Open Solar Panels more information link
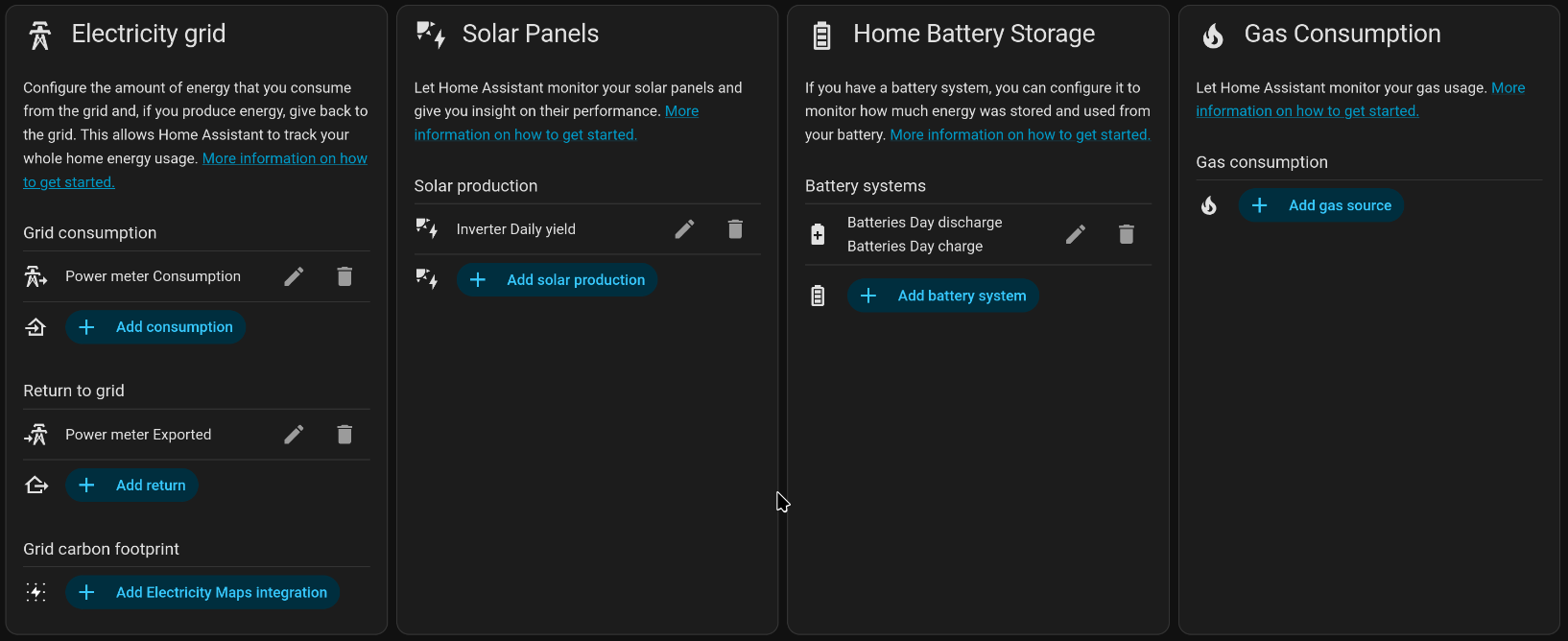This screenshot has height=641, width=1568. [525, 135]
